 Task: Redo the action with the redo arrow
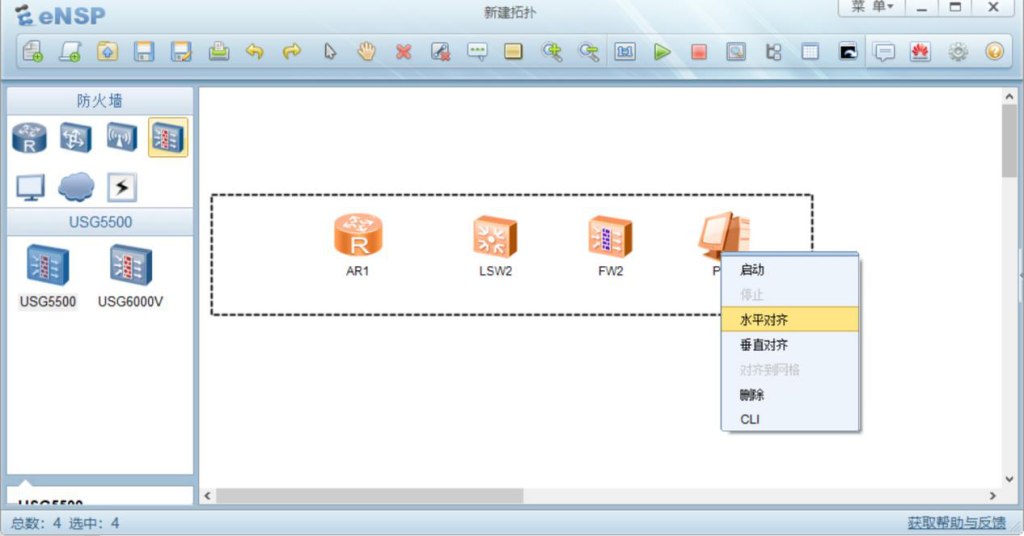coord(292,52)
